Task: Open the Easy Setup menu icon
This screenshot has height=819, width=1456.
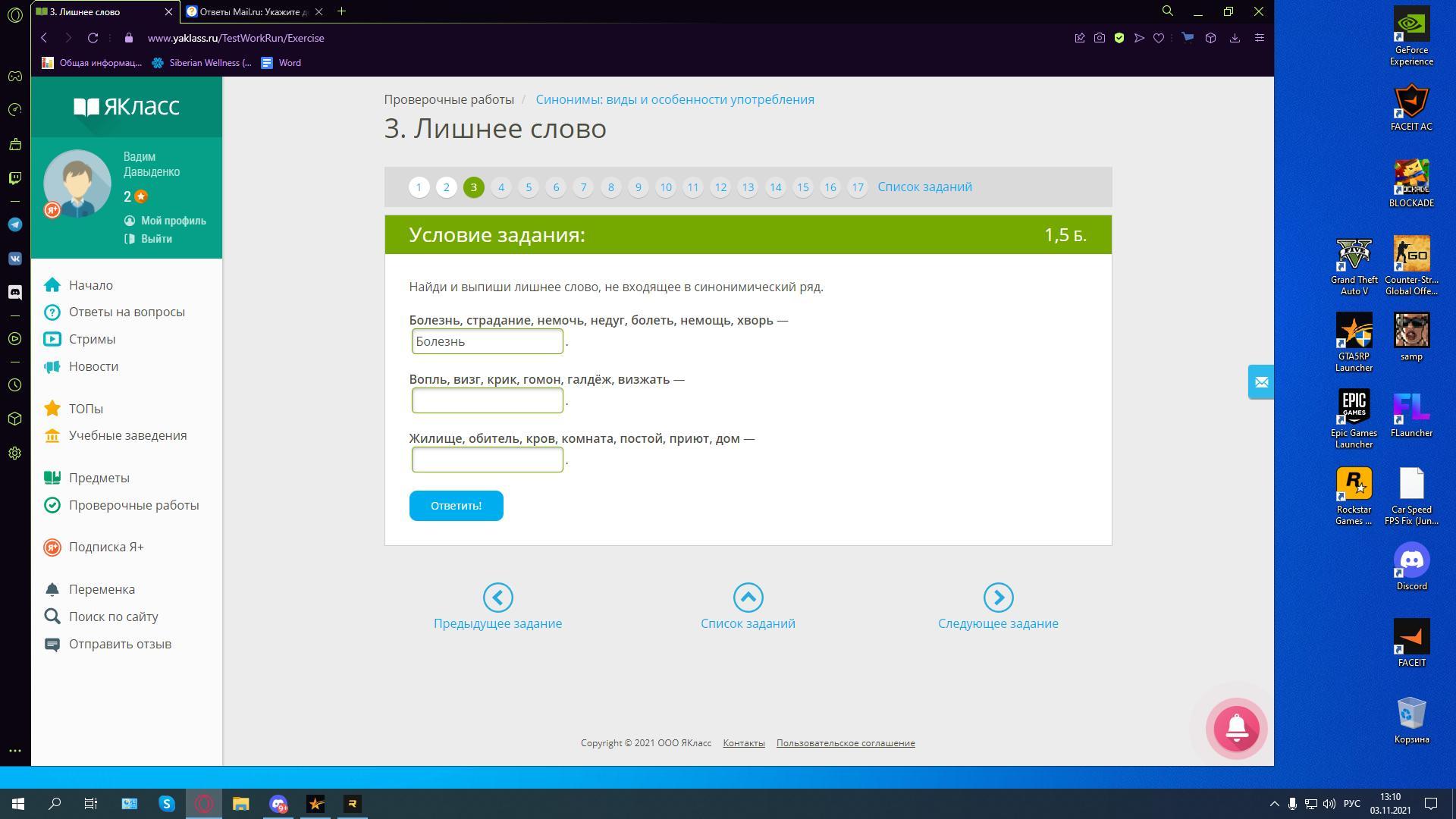Action: [x=1260, y=38]
